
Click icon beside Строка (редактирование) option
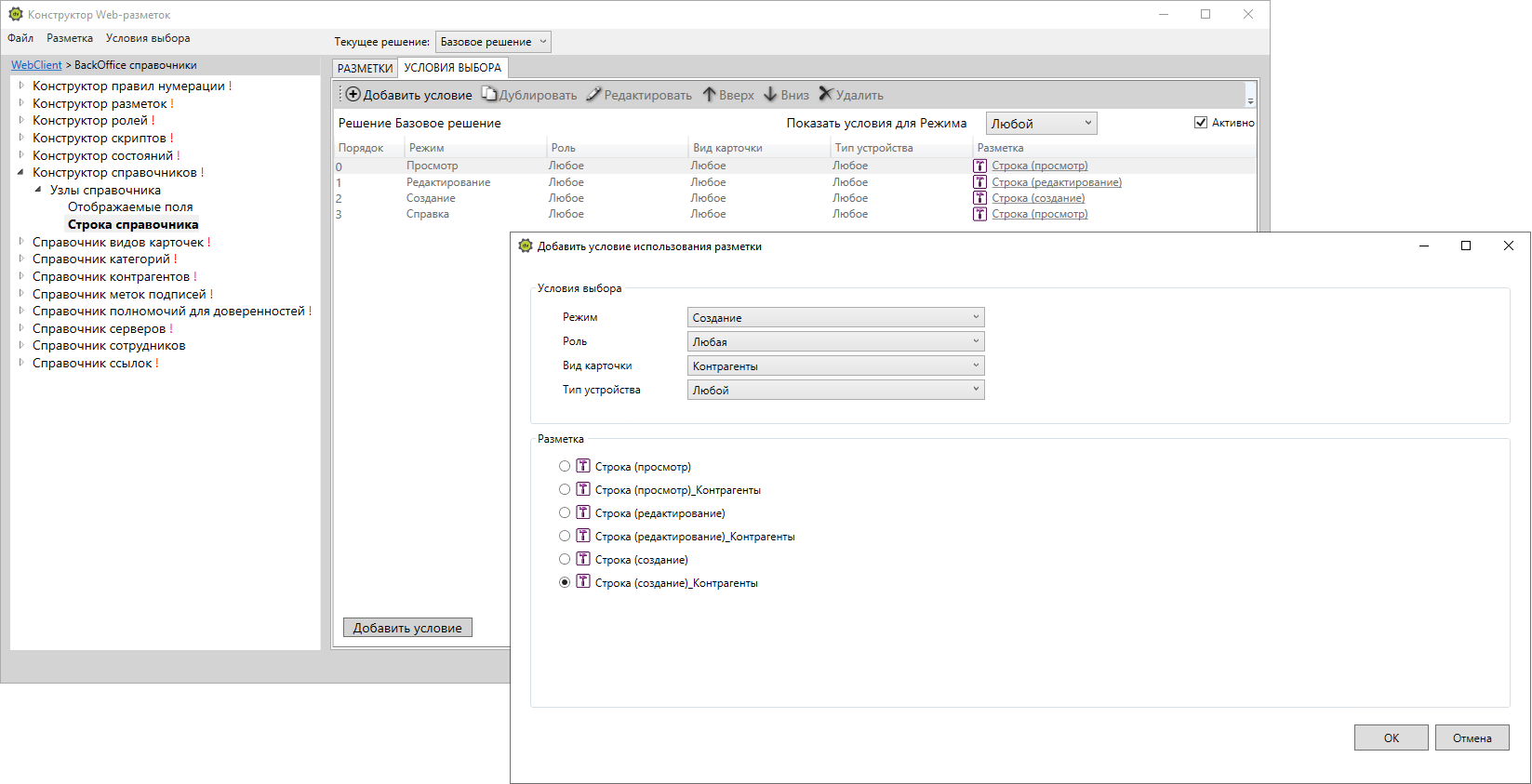click(x=583, y=512)
